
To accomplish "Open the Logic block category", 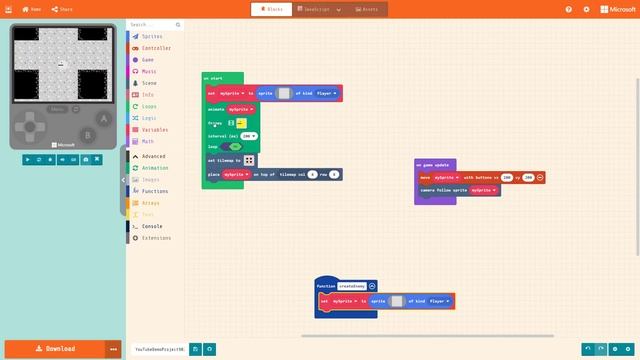I will 155,118.
